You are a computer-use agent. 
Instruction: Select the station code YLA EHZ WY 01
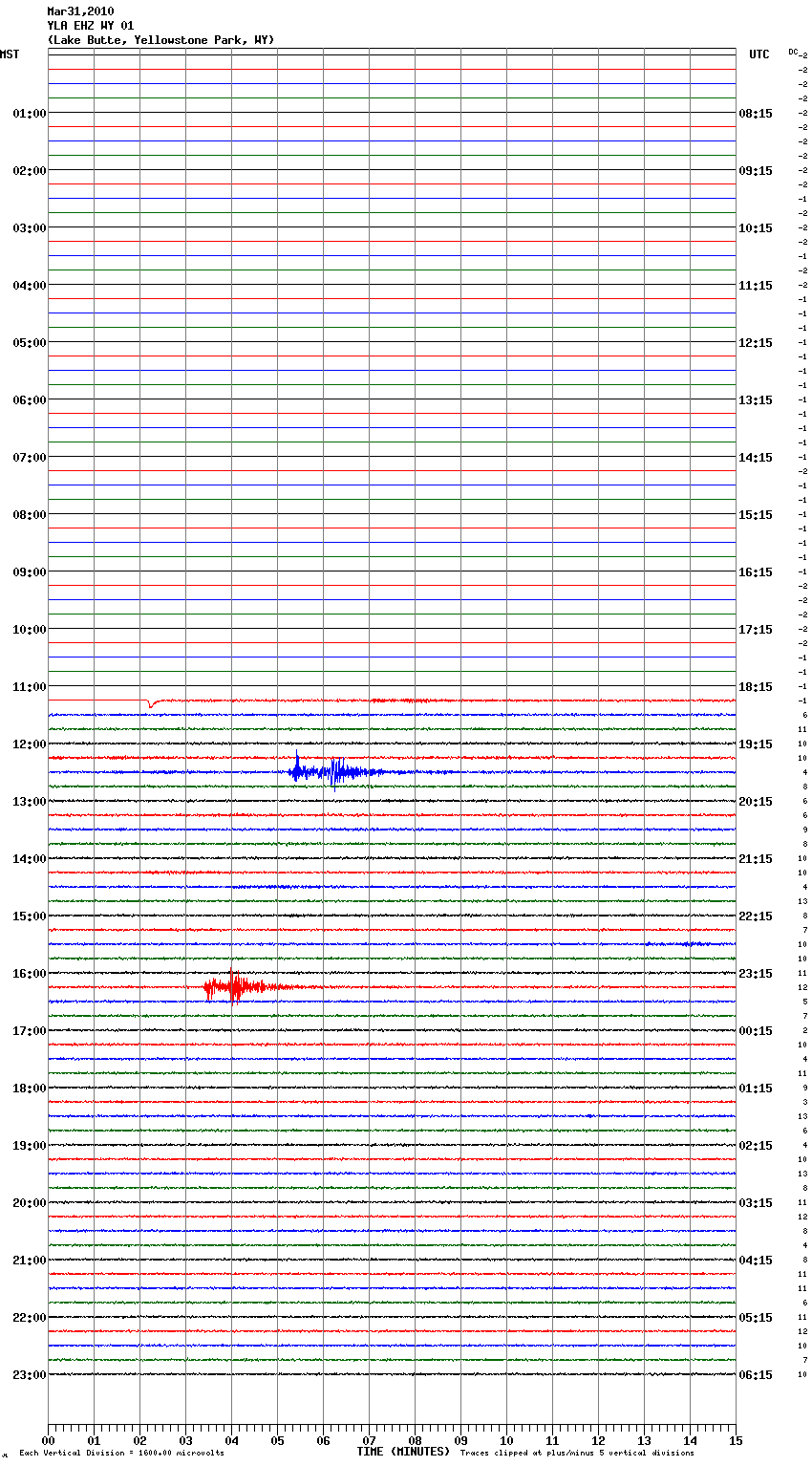(91, 26)
